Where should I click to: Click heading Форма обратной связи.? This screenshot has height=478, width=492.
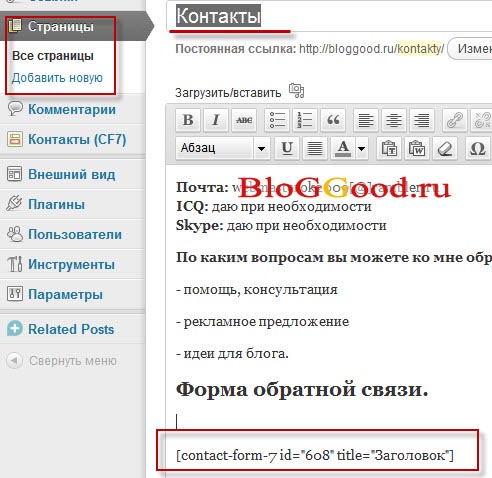tap(302, 389)
